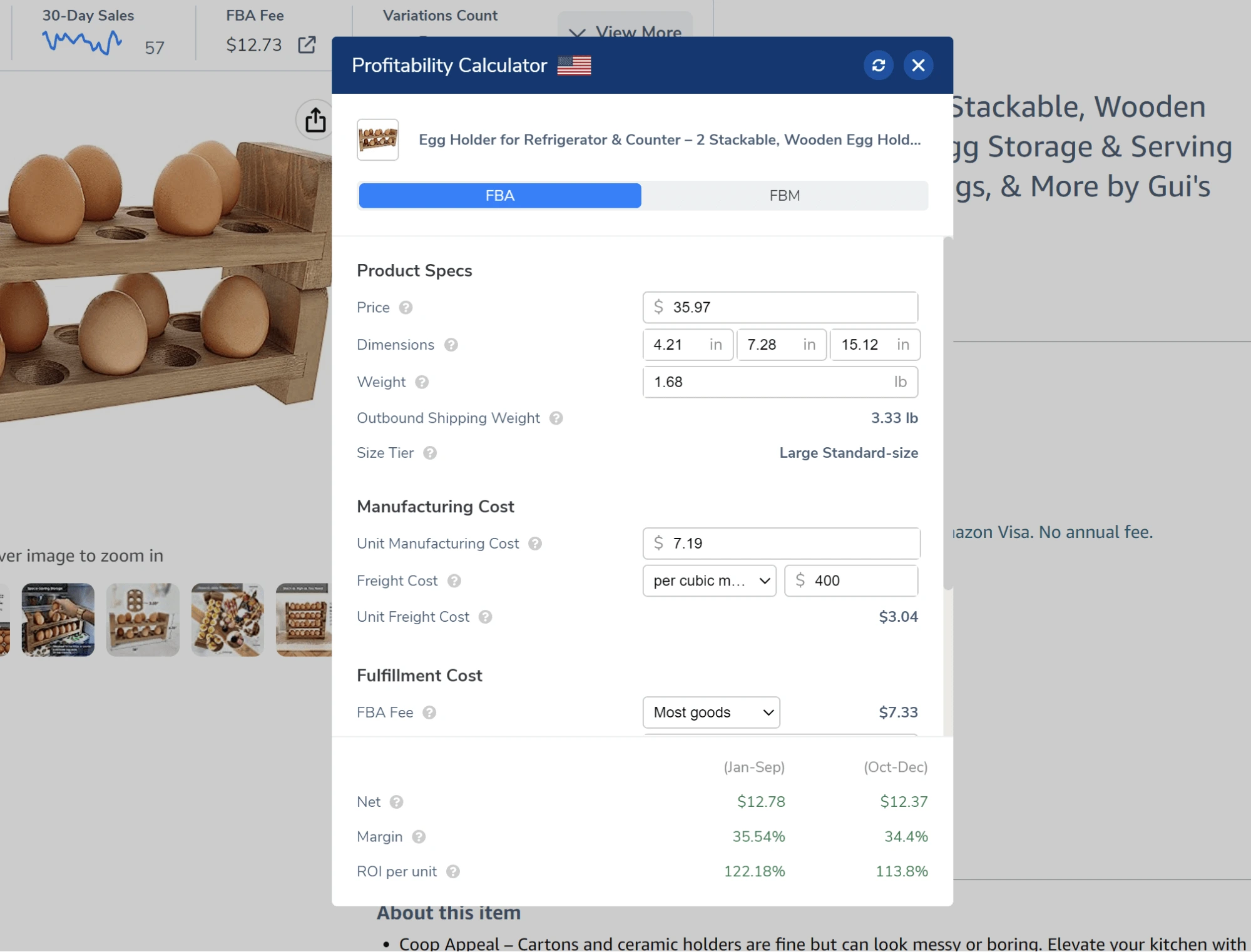Click the $7.33 FBA fee value
The image size is (1251, 952).
click(x=897, y=712)
